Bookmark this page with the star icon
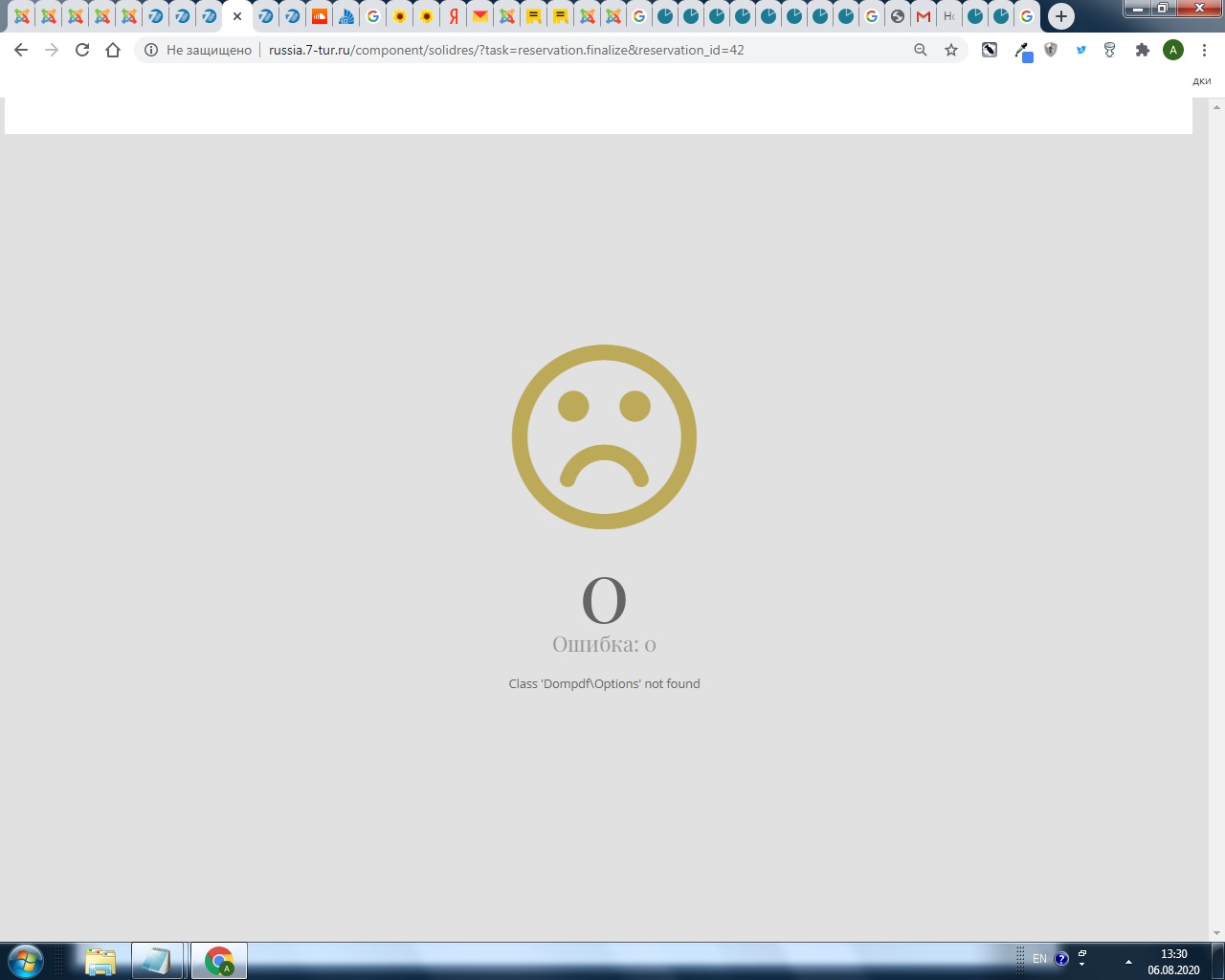The width and height of the screenshot is (1225, 980). pos(950,50)
